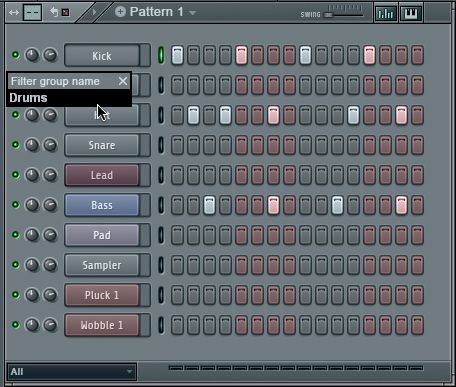The image size is (456, 387).
Task: Mute the Snare channel green LED
Action: [x=15, y=145]
